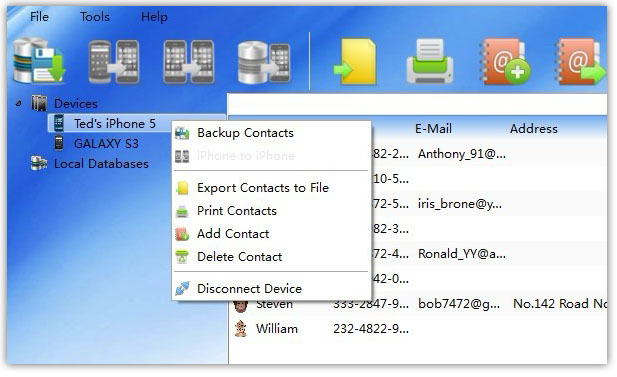The width and height of the screenshot is (617, 377).
Task: Open the Tools menu
Action: (x=95, y=17)
